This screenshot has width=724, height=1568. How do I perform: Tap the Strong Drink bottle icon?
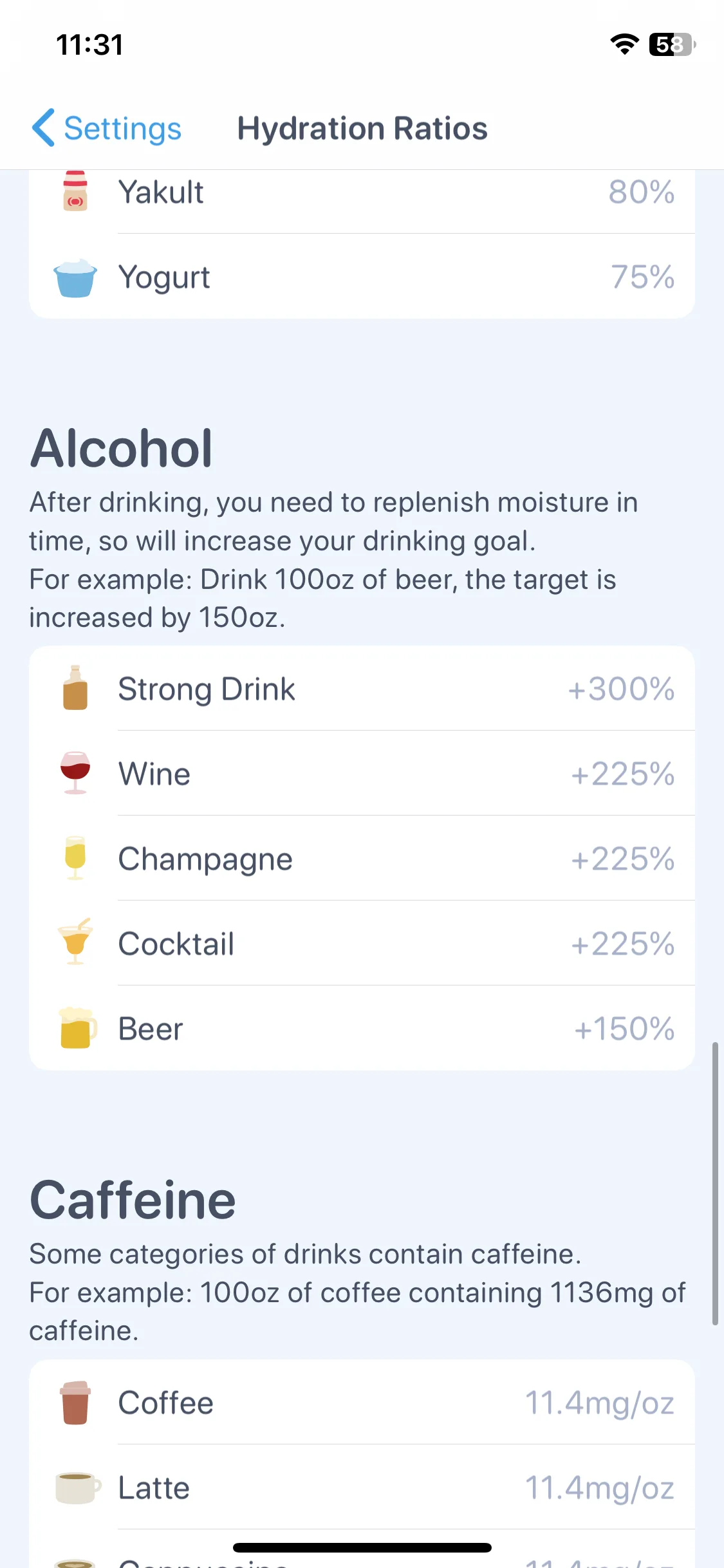click(75, 687)
